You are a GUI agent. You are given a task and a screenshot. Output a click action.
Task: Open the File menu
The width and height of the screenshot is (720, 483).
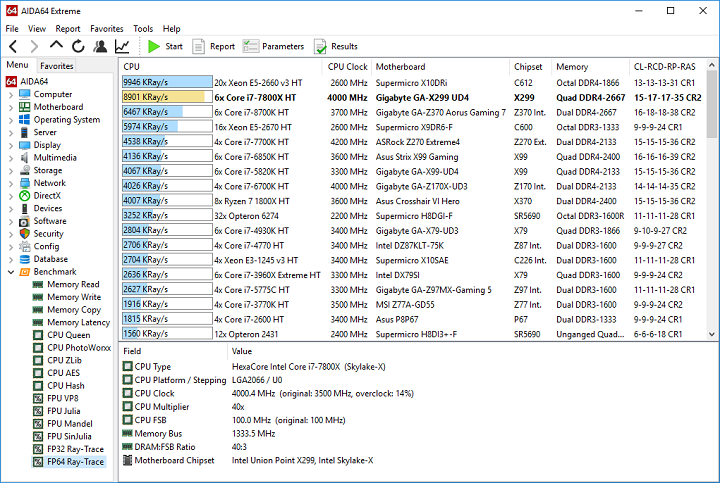point(12,28)
